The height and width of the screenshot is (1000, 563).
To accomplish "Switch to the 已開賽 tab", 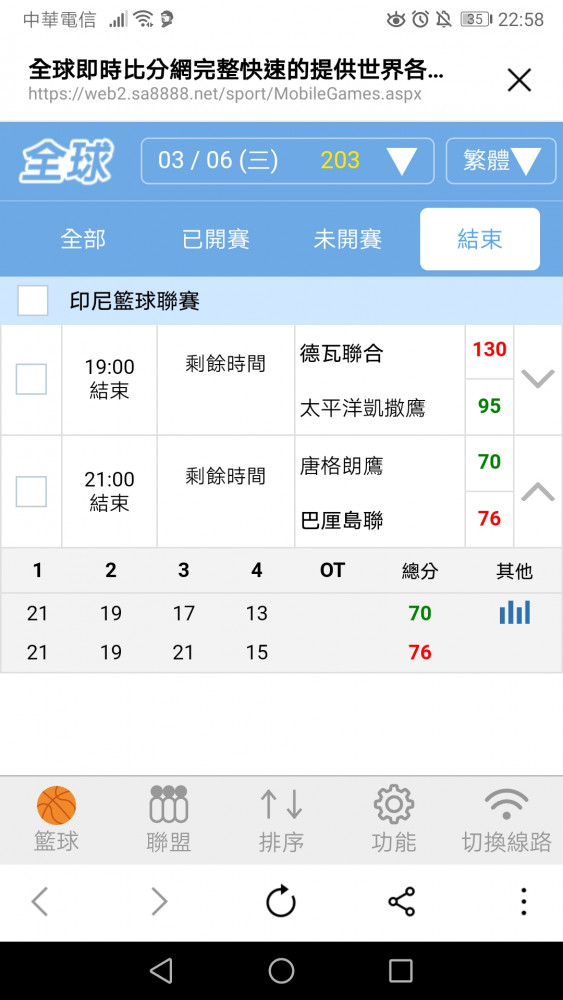I will tap(216, 239).
